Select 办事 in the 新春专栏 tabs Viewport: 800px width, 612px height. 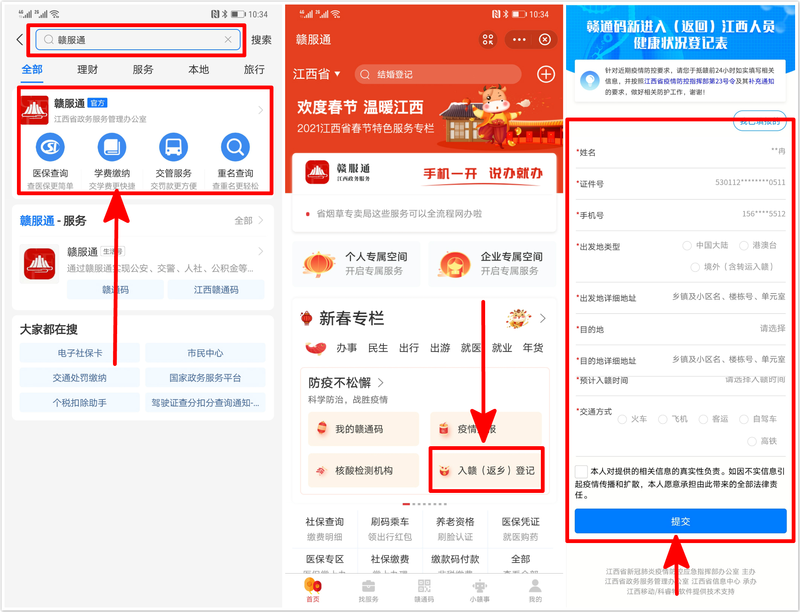(346, 348)
